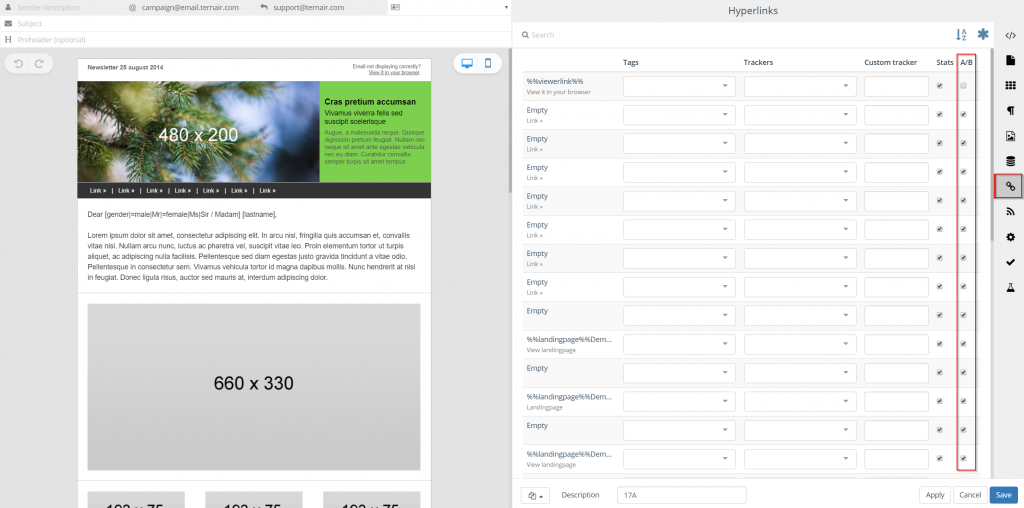Undo the last edit
The width and height of the screenshot is (1024, 508).
click(x=18, y=63)
